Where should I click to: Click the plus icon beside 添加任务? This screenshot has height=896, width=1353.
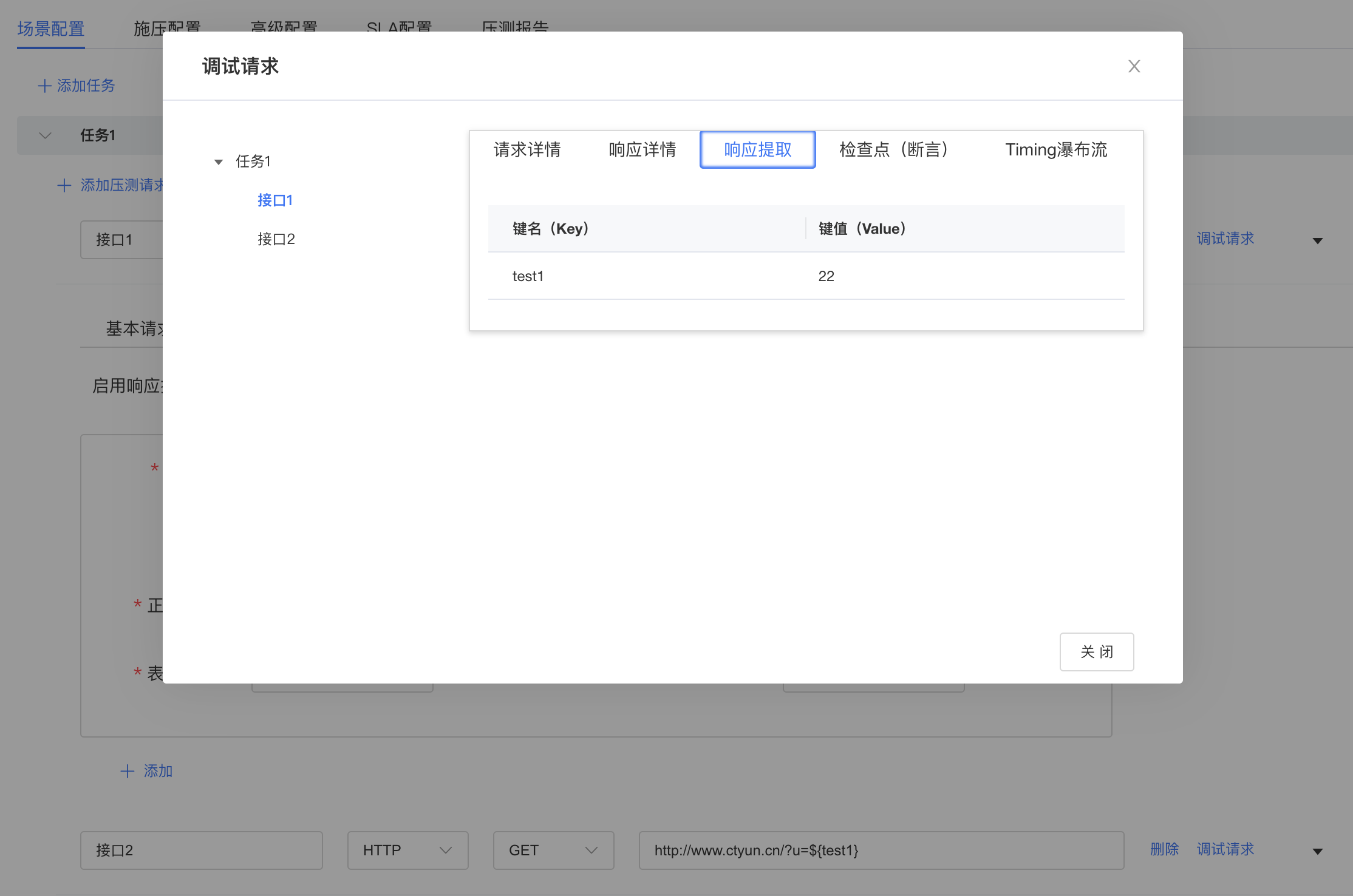pyautogui.click(x=44, y=86)
